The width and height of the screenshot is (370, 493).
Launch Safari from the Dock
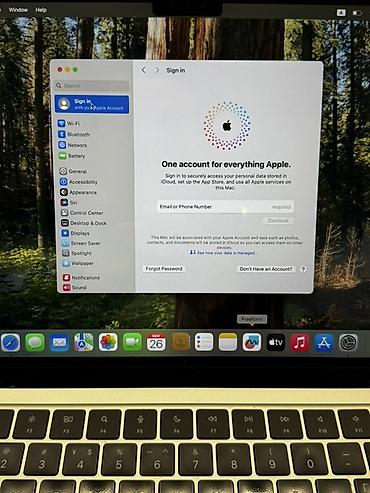pyautogui.click(x=11, y=342)
